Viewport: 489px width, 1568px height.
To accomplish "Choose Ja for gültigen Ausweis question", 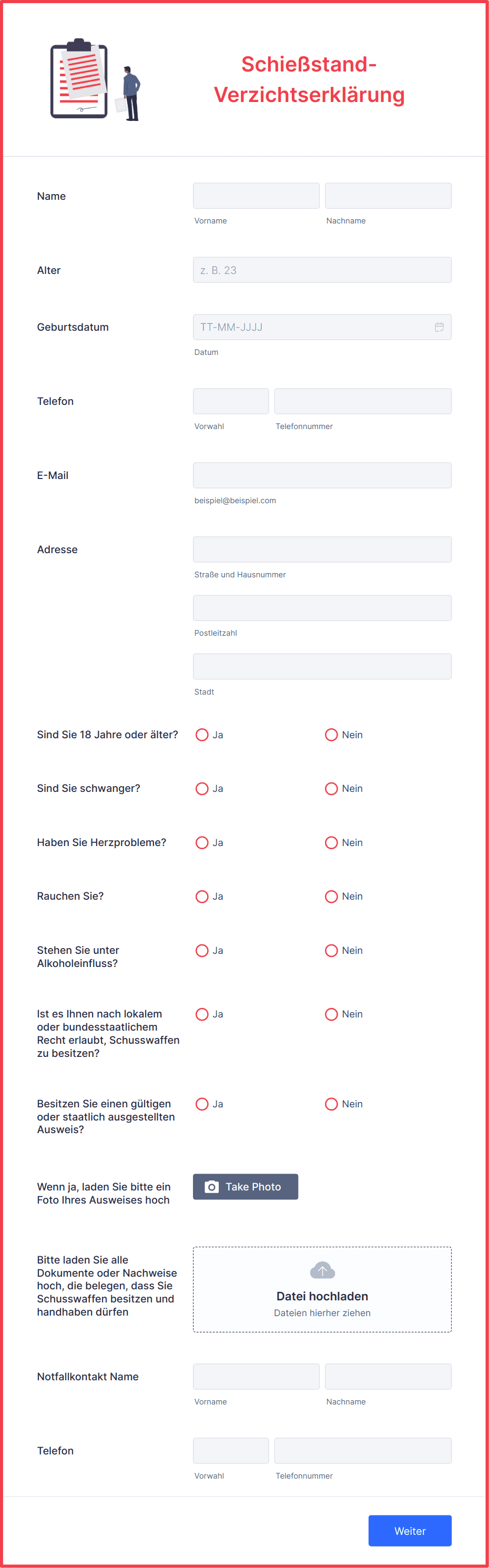I will (202, 1104).
